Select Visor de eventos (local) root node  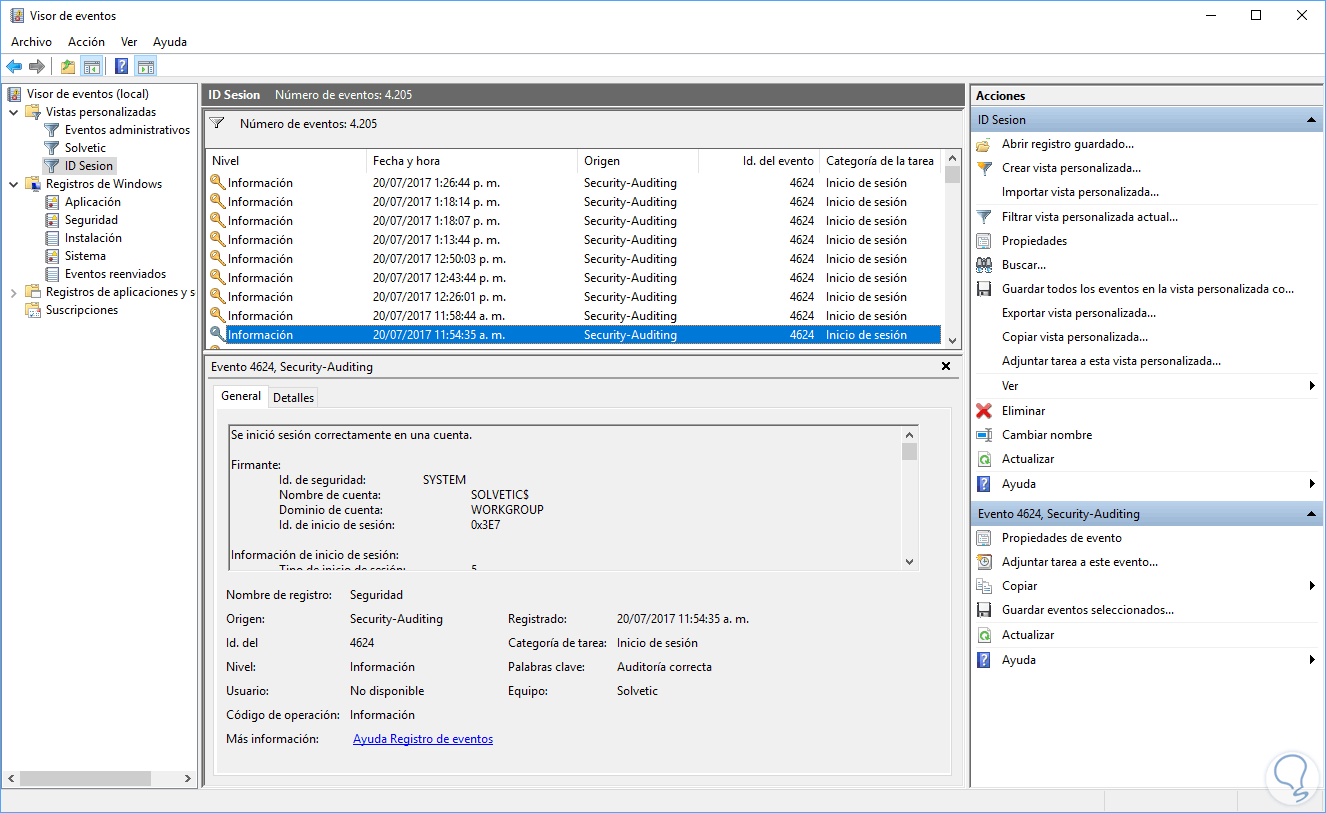87,94
